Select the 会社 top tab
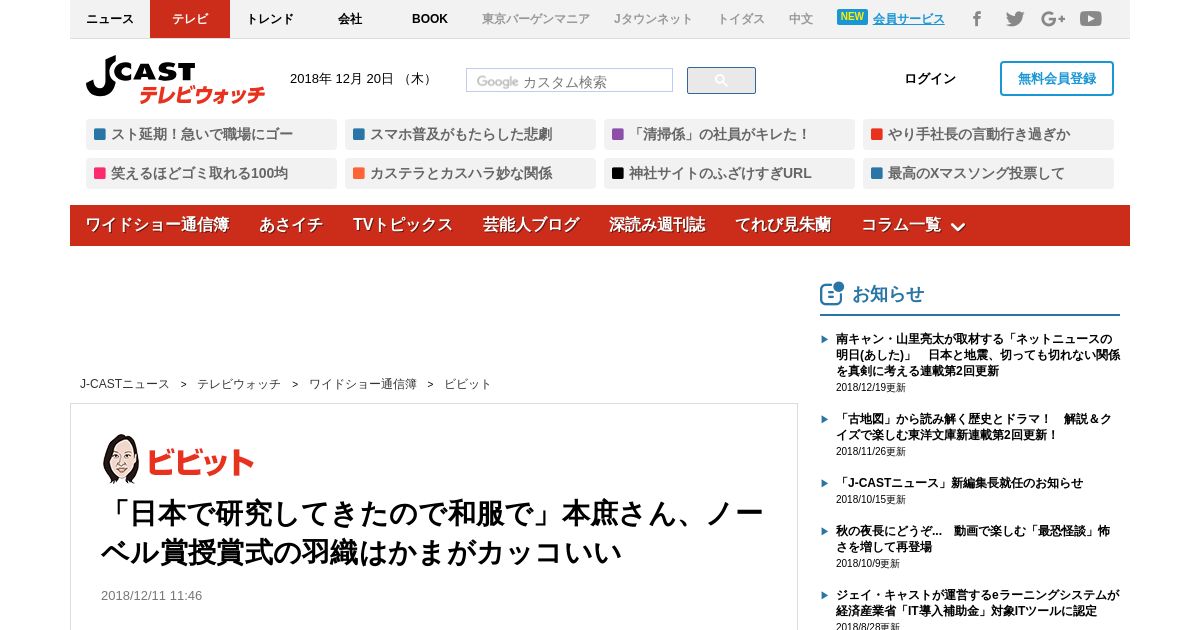The height and width of the screenshot is (630, 1200). pos(350,19)
